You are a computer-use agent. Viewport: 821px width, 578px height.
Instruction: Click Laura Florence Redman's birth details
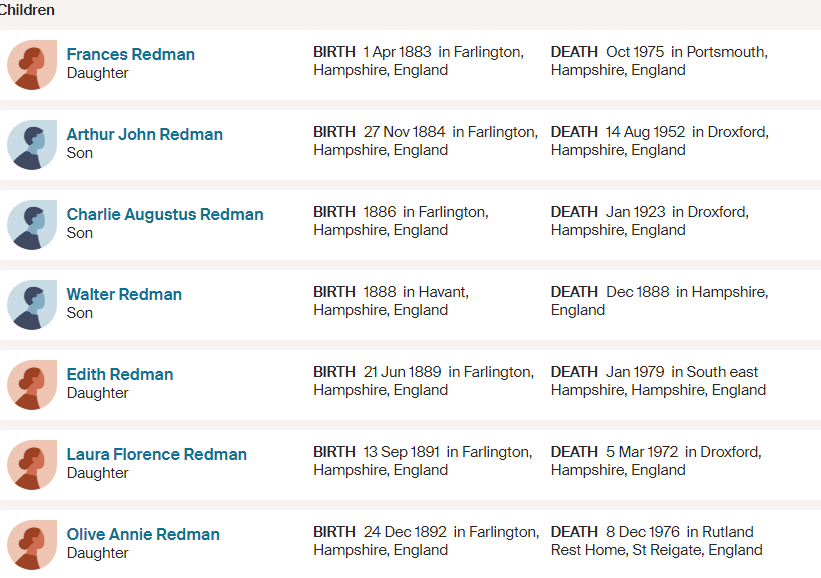pos(423,461)
